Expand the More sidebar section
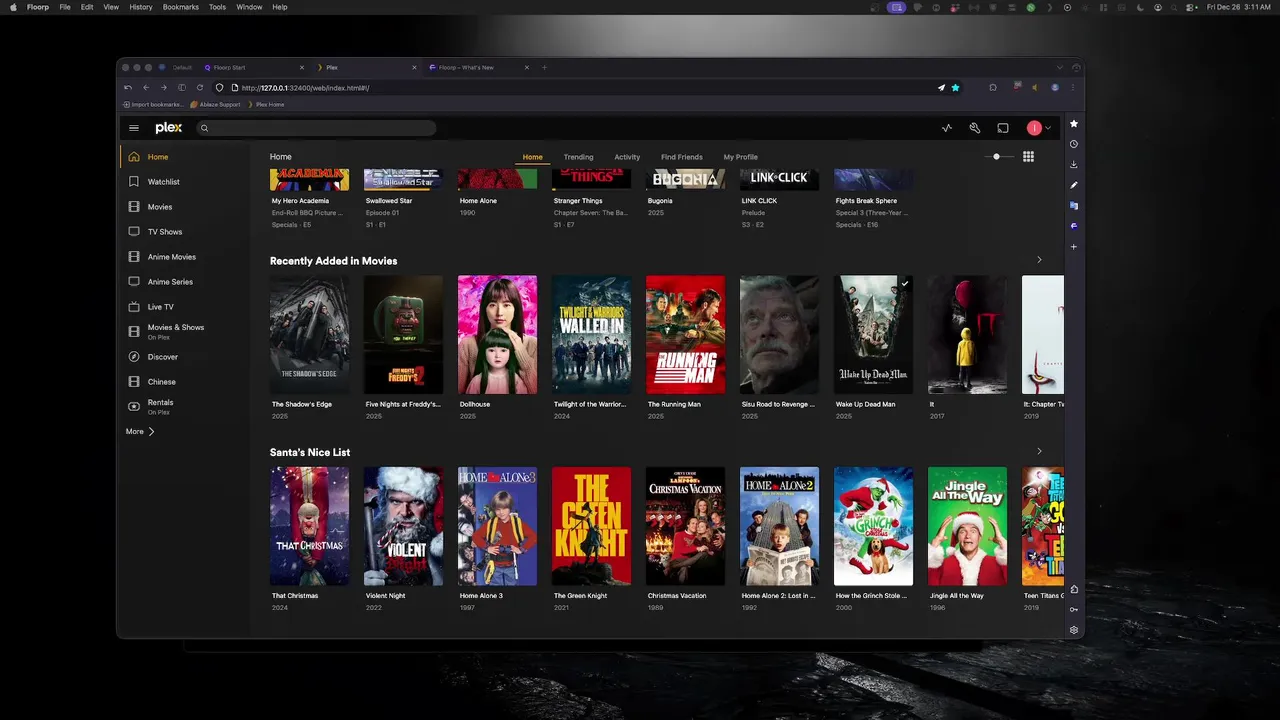Image resolution: width=1280 pixels, height=720 pixels. pos(140,432)
